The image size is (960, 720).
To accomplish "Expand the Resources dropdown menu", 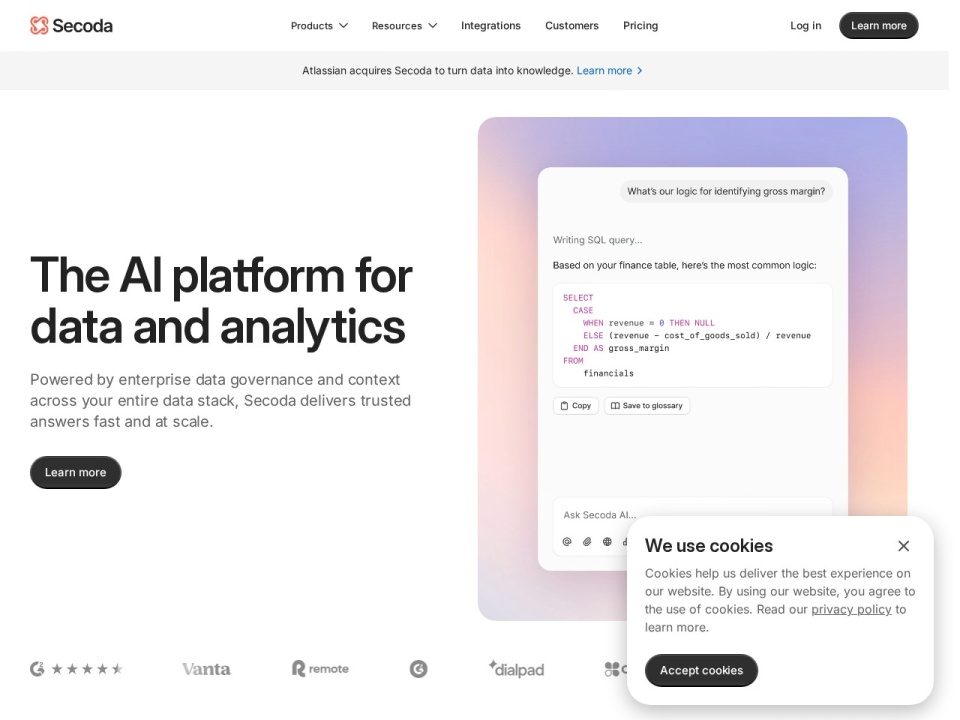I will tap(404, 26).
